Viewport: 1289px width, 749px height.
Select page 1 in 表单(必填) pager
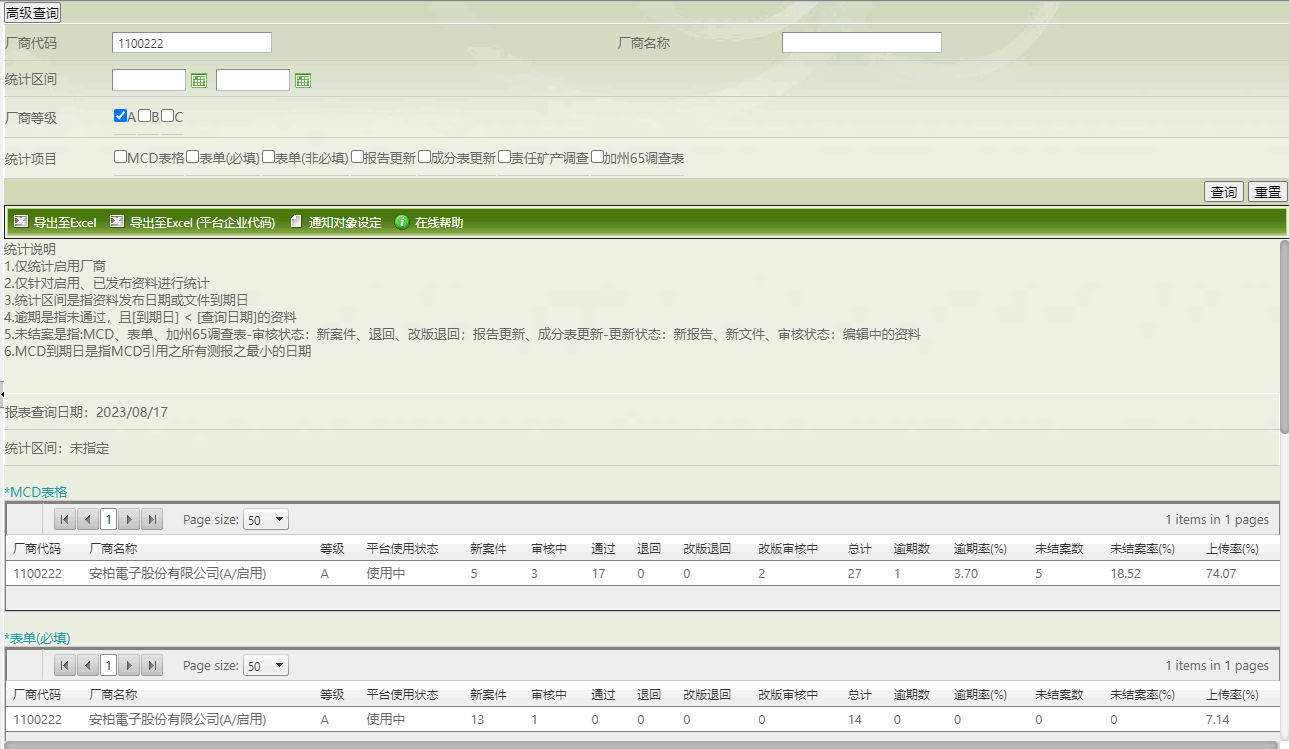click(108, 665)
